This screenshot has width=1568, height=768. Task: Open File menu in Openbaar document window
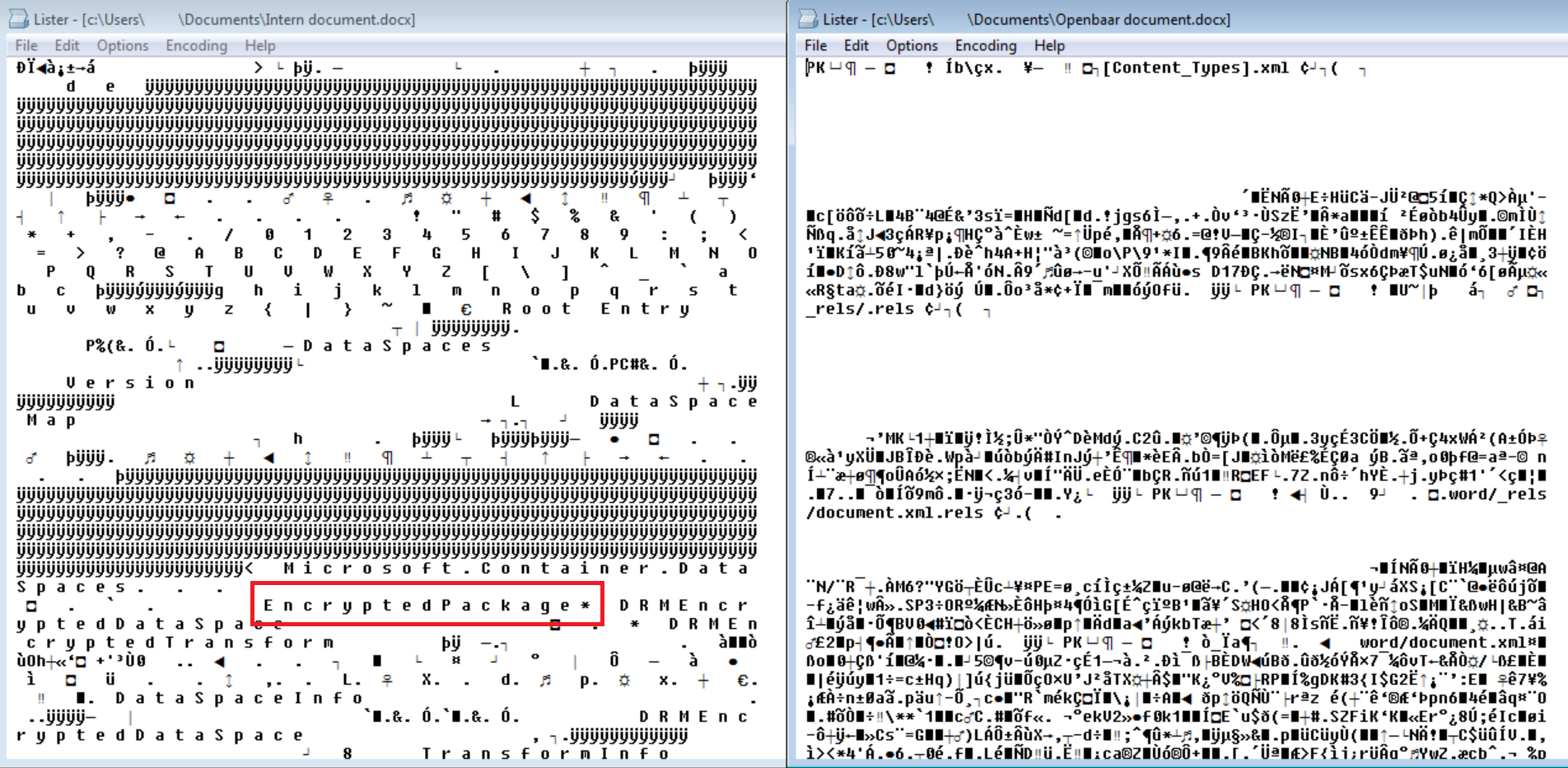click(x=815, y=45)
